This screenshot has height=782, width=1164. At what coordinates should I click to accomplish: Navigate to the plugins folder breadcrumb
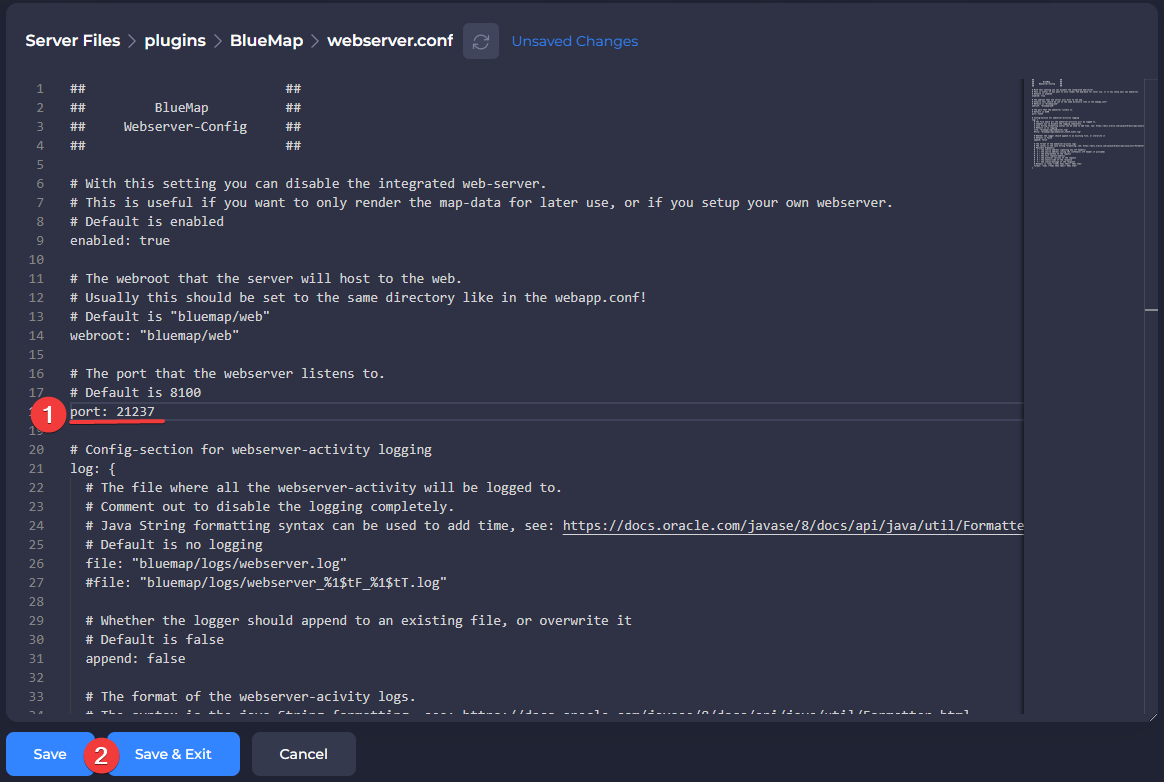tap(175, 40)
